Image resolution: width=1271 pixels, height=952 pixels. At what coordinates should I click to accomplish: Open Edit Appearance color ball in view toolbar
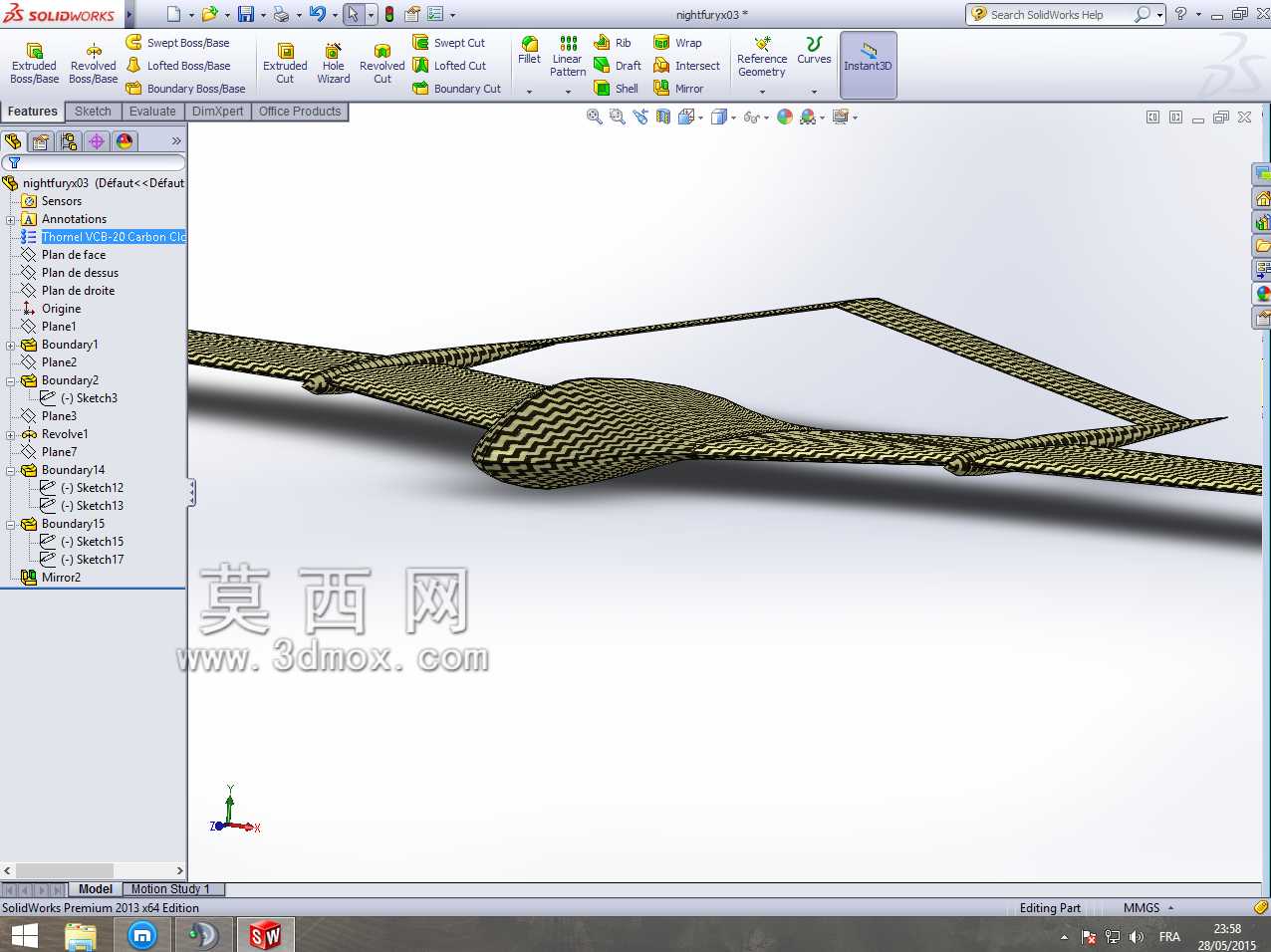[785, 117]
